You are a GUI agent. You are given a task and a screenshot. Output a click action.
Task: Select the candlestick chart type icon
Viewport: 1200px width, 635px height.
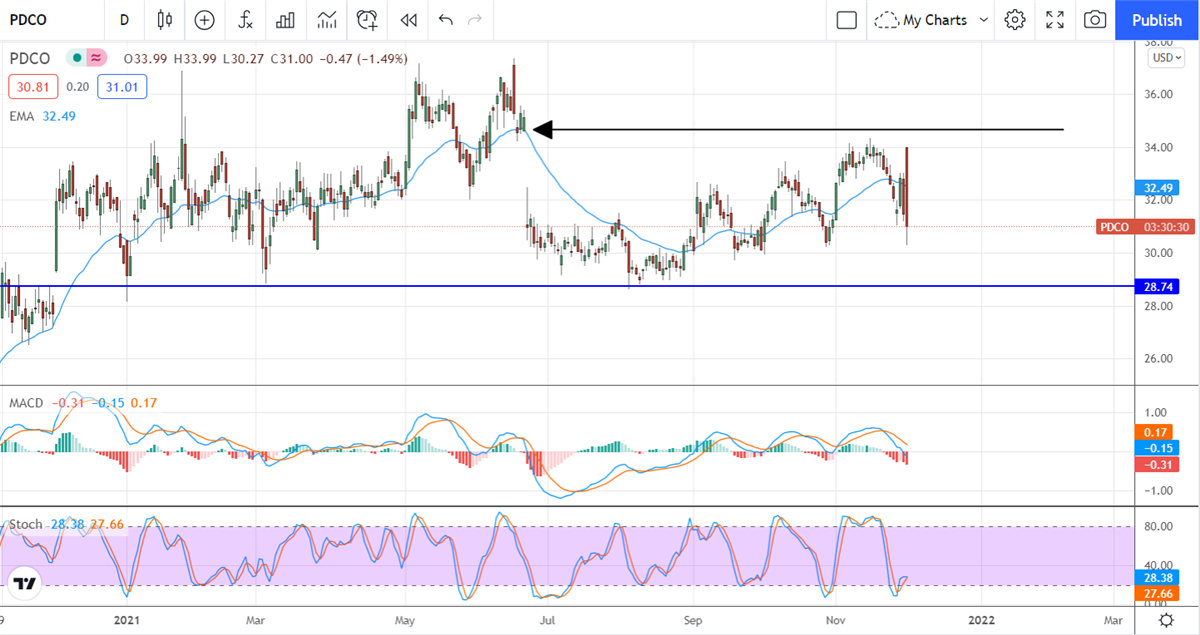[164, 20]
